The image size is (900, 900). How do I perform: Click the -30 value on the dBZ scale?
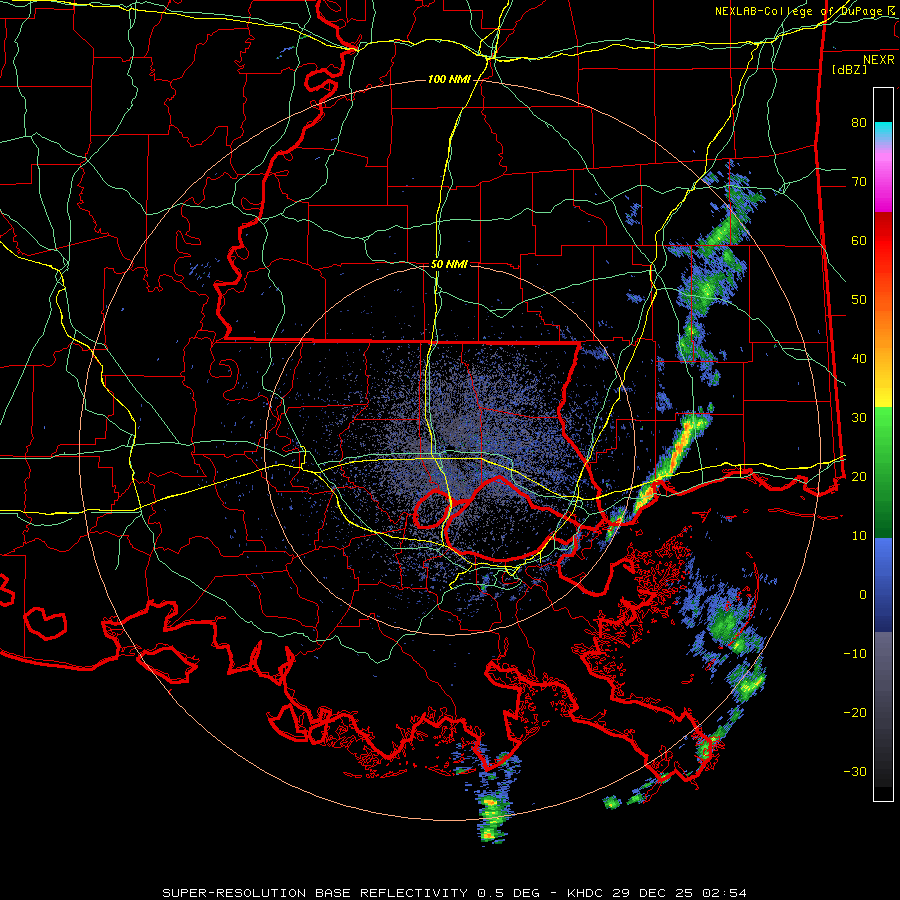click(855, 772)
